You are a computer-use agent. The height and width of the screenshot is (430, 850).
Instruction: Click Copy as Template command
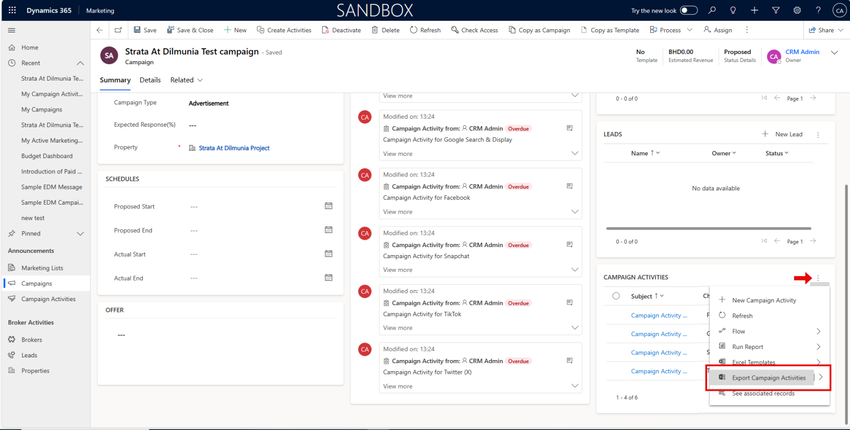click(610, 30)
